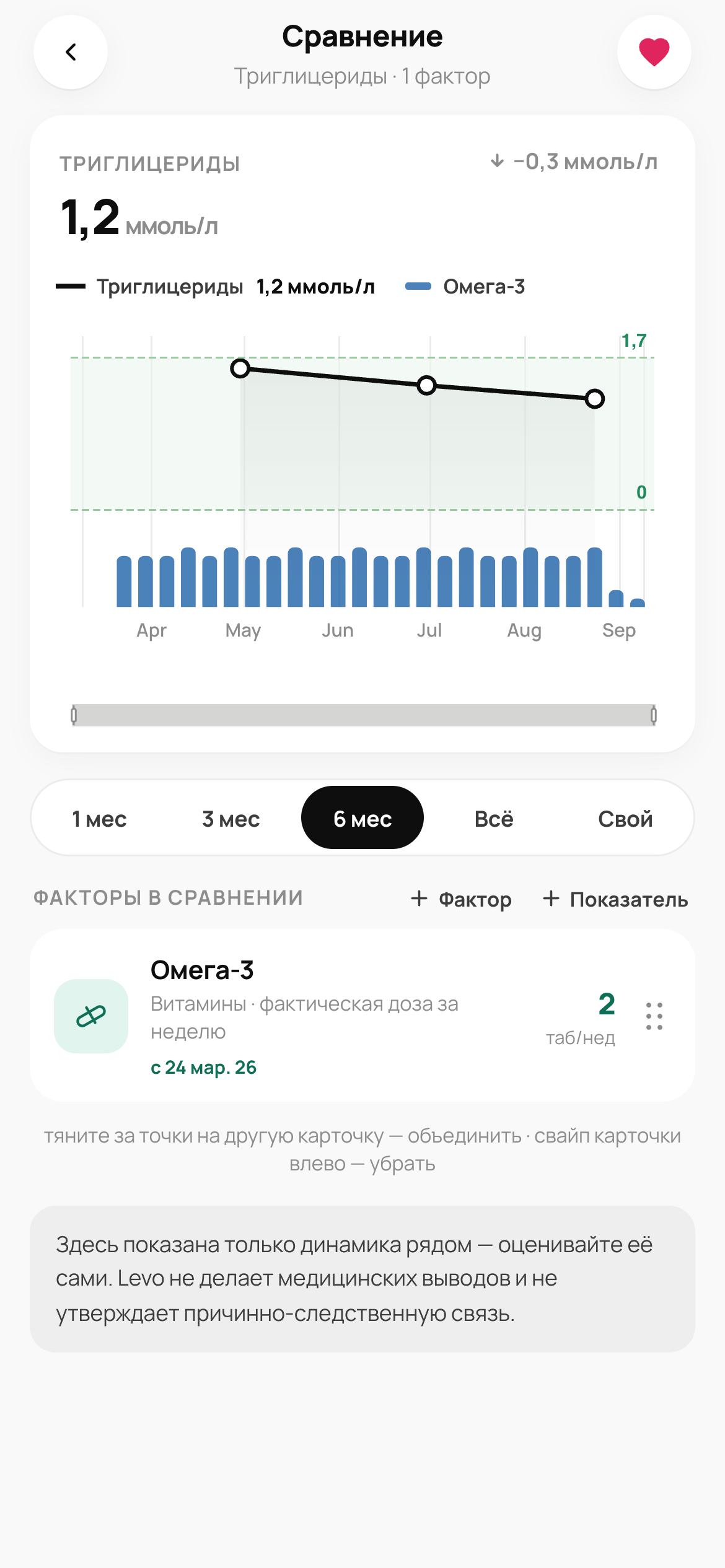This screenshot has height=1568, width=725.
Task: Click the down arrow trend icon
Action: pyautogui.click(x=497, y=162)
